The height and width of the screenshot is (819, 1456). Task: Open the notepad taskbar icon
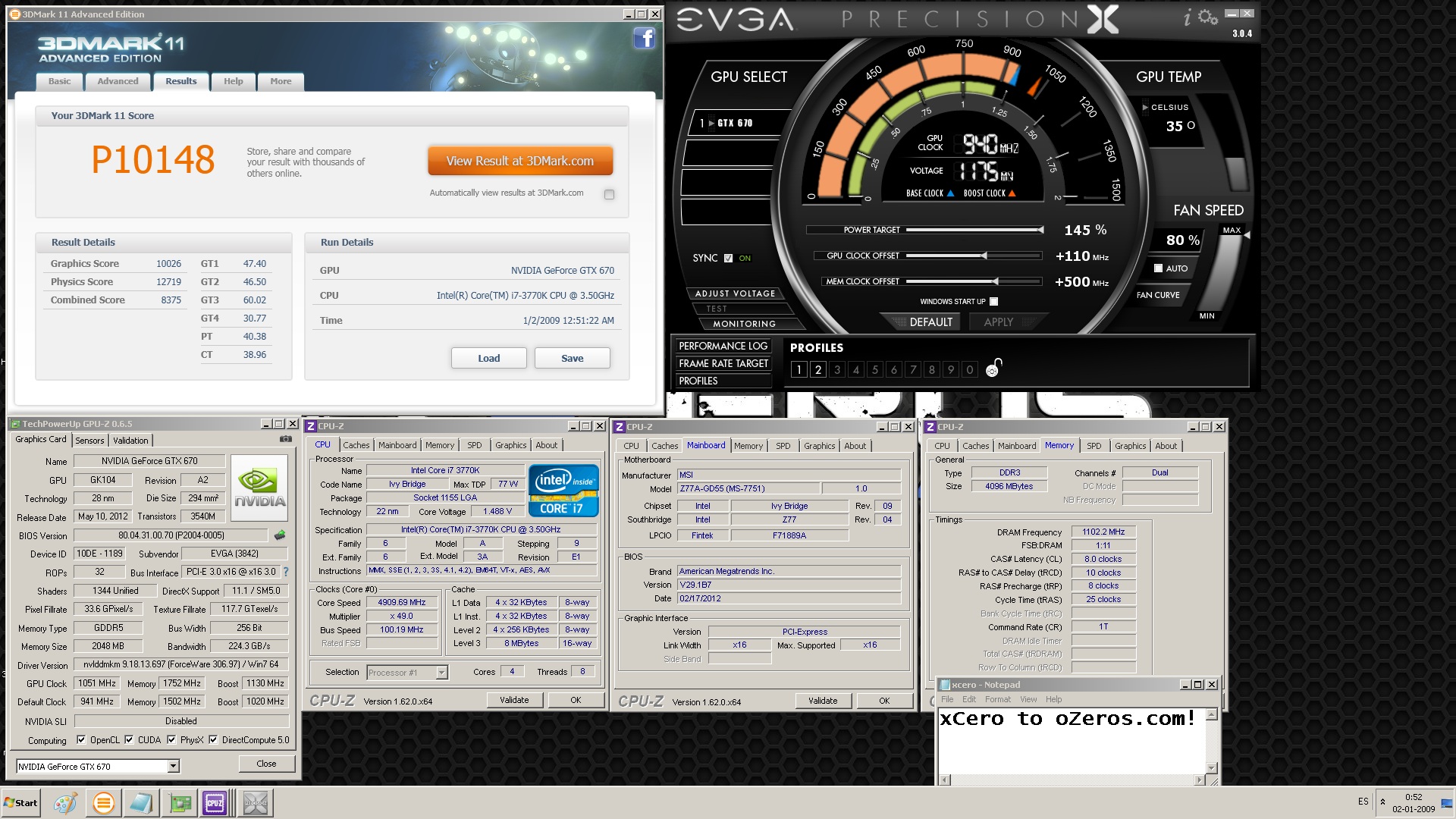[141, 802]
